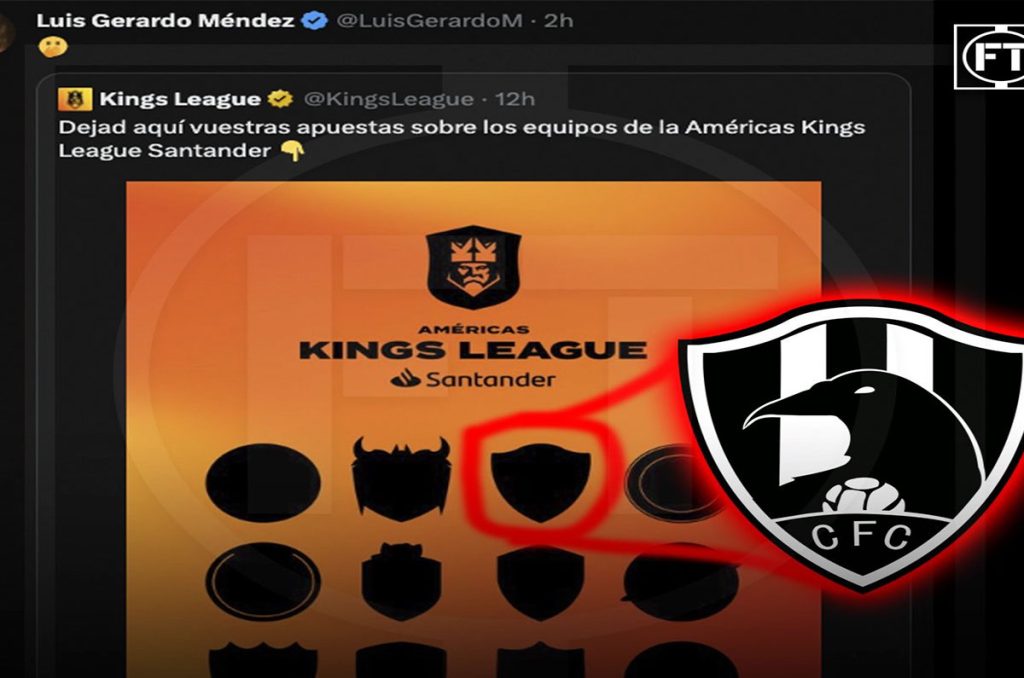Open the @LuisGerardoM handle link
Image resolution: width=1024 pixels, height=678 pixels.
[x=429, y=21]
